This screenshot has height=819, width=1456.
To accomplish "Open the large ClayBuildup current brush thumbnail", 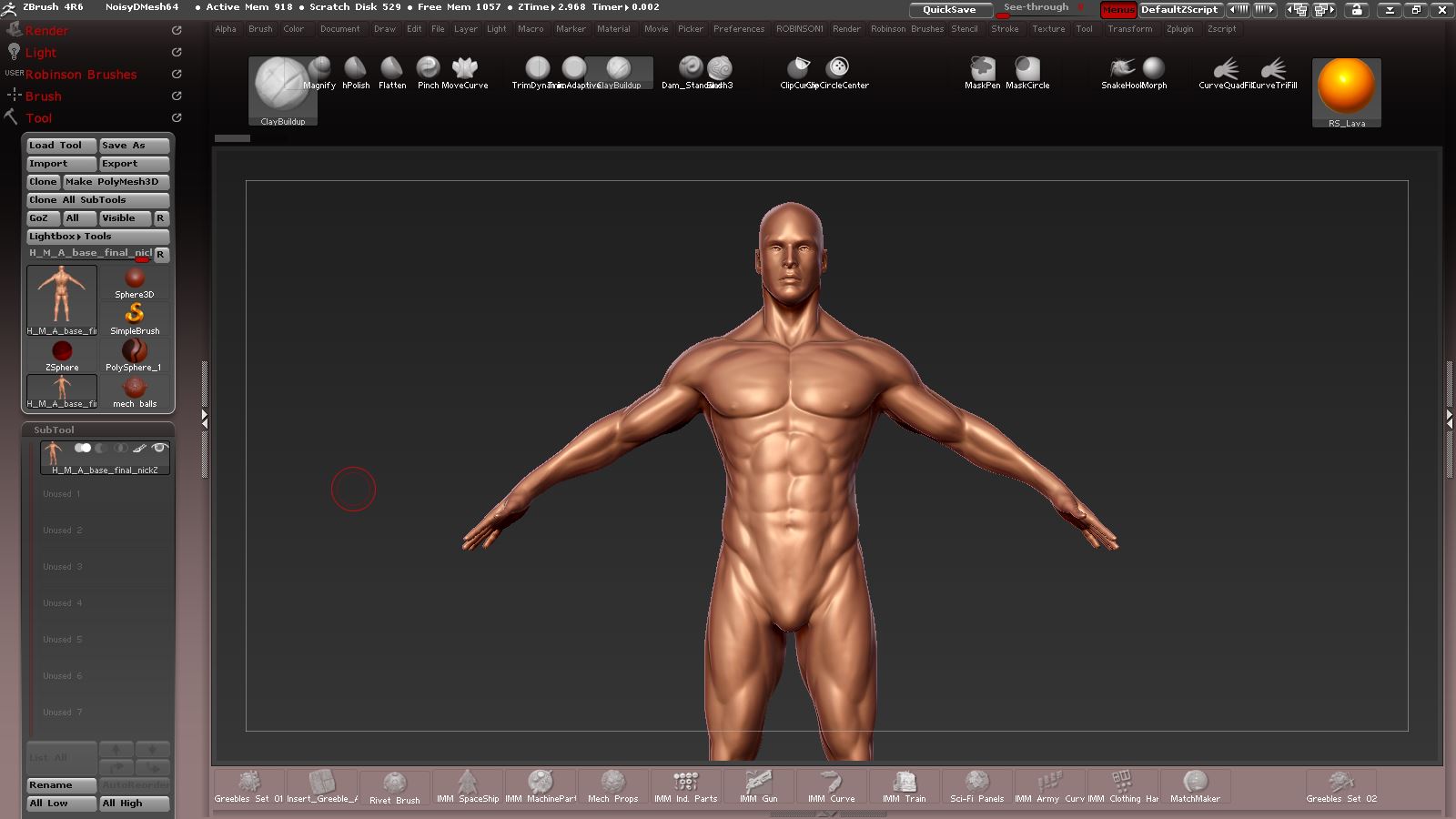I will (x=282, y=91).
